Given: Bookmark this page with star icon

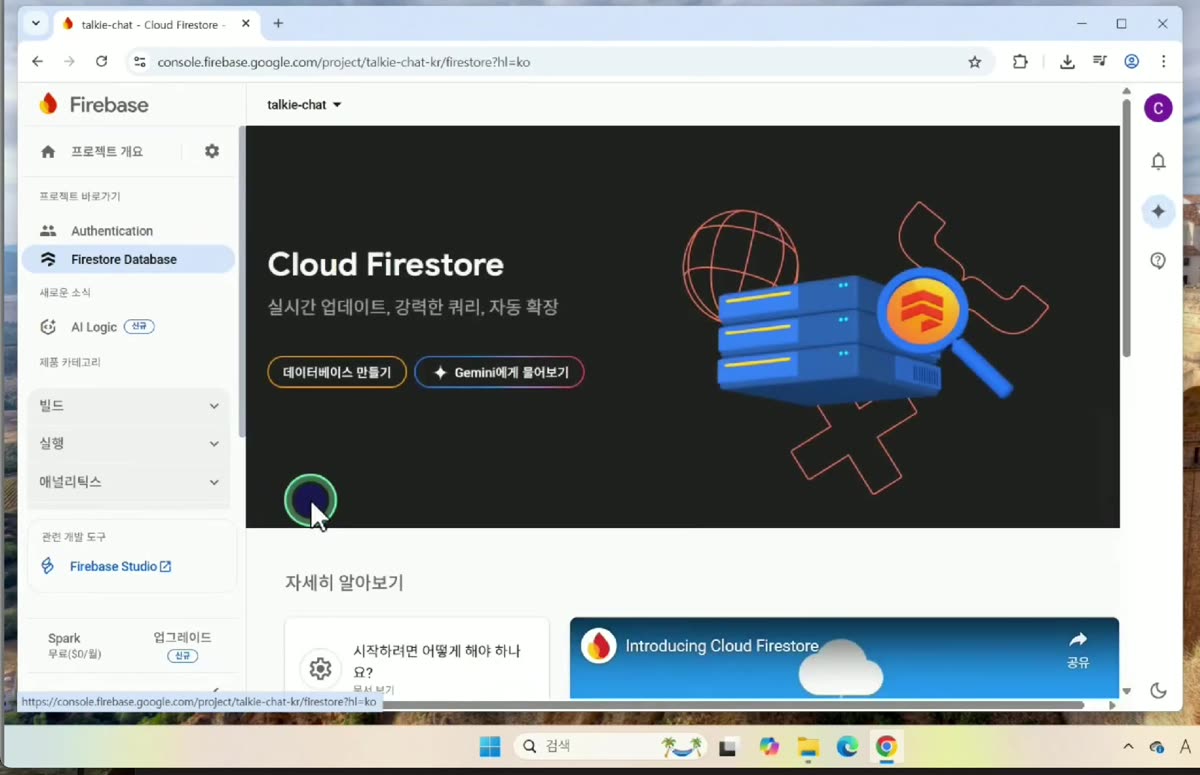Looking at the screenshot, I should point(975,62).
